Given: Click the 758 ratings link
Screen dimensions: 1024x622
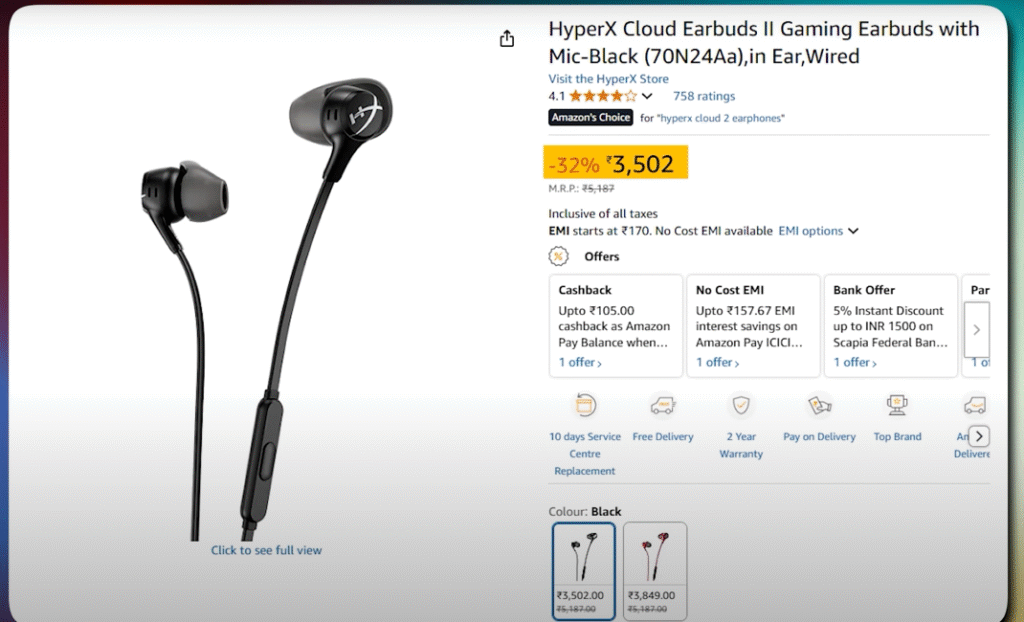Looking at the screenshot, I should [x=703, y=95].
